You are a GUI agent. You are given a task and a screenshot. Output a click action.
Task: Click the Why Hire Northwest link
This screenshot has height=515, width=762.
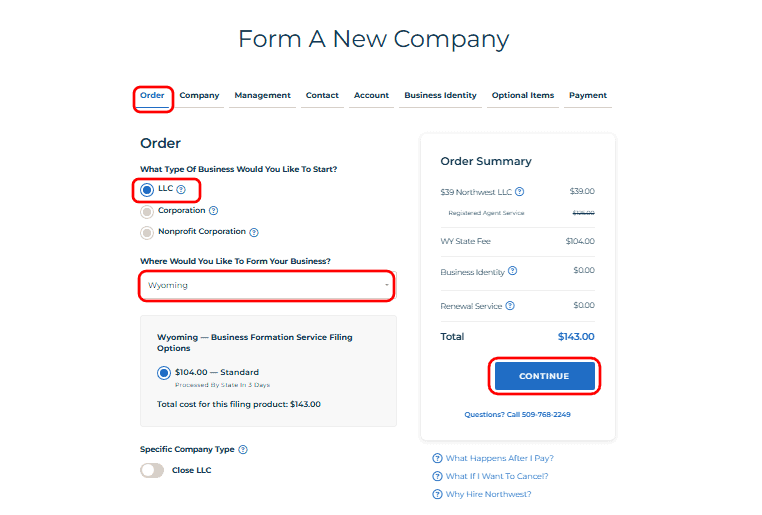click(x=488, y=494)
